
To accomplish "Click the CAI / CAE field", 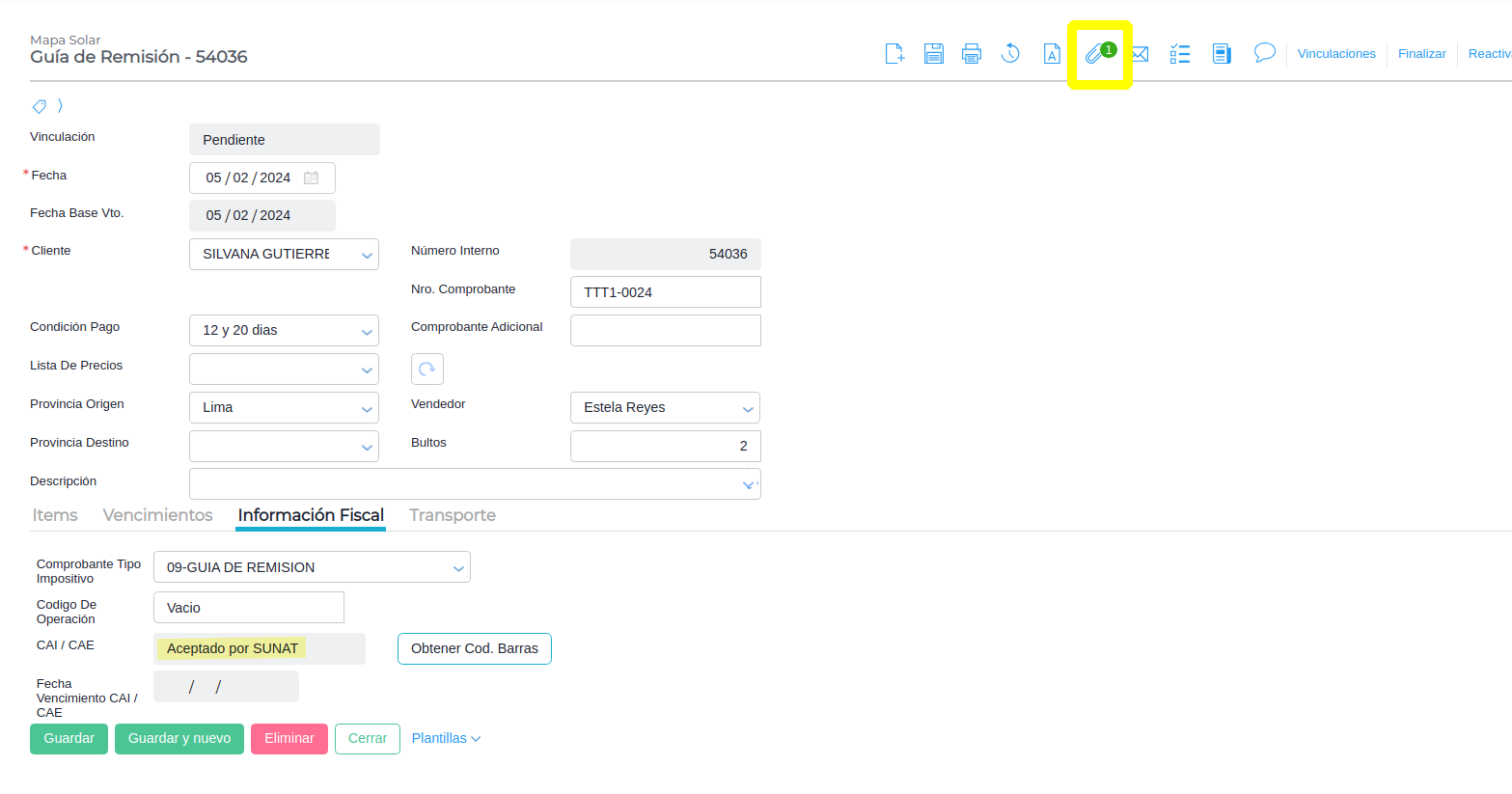I will click(260, 648).
